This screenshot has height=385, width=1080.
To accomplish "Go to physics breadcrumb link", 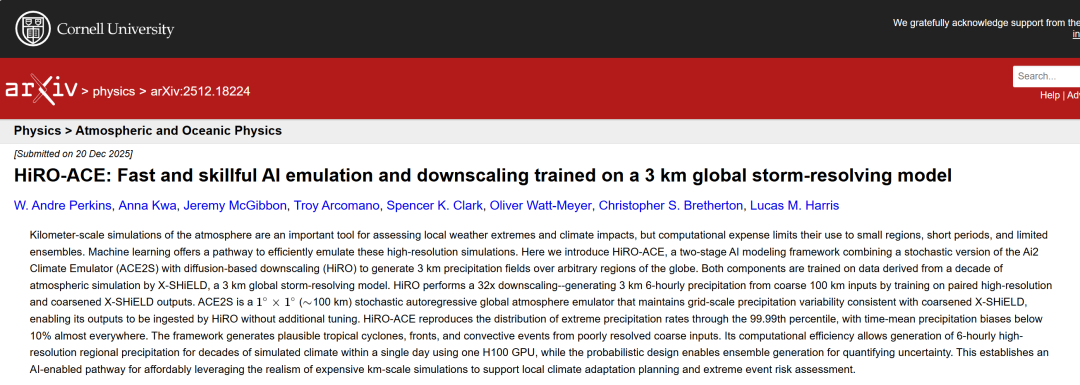I will click(114, 91).
